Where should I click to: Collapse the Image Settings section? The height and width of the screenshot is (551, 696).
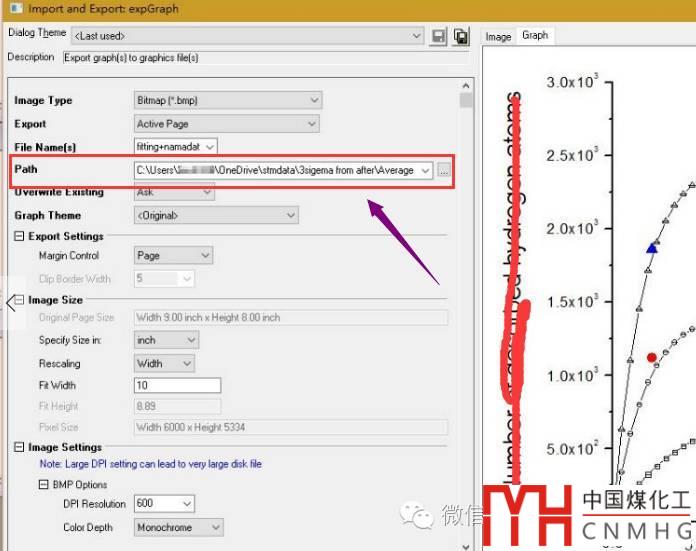coord(19,447)
